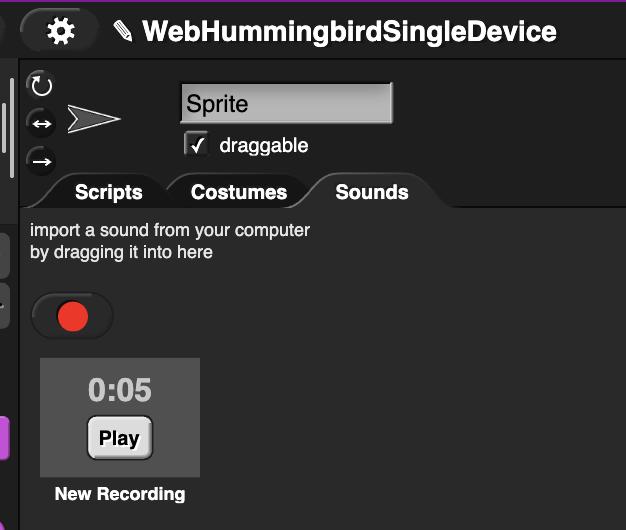
Task: Select the Sounds tab
Action: 371,192
